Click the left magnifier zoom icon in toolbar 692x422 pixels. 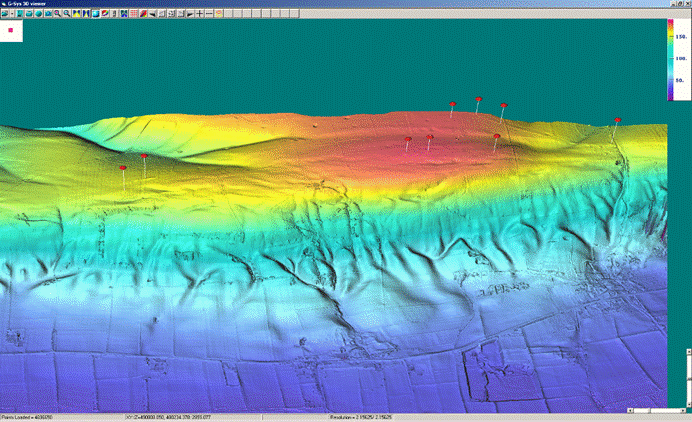(57, 14)
